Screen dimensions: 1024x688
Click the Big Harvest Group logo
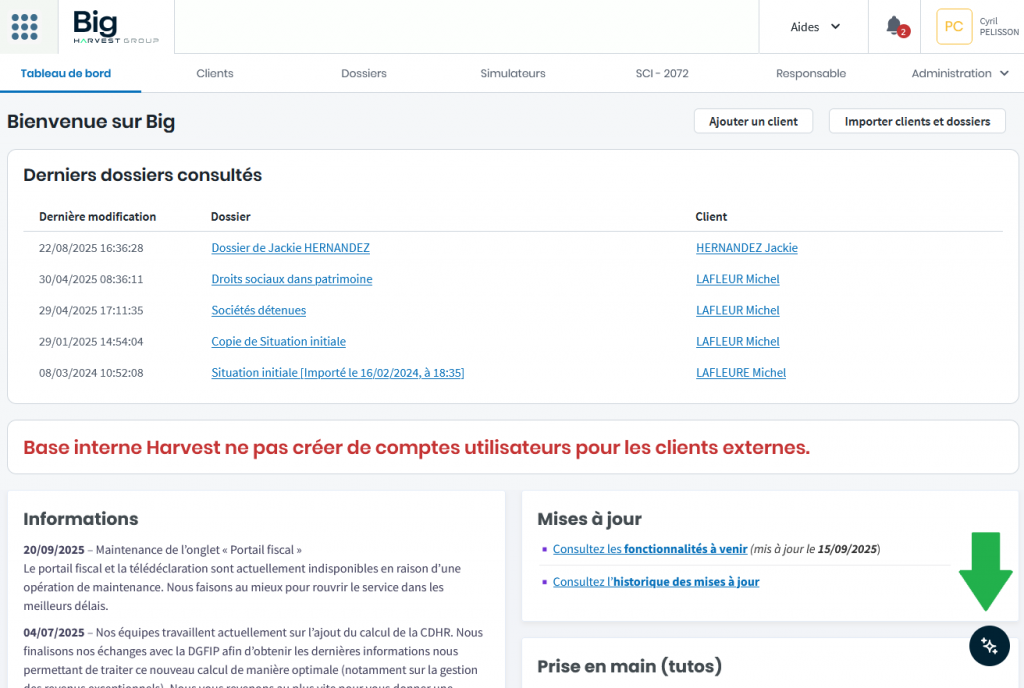[x=115, y=27]
